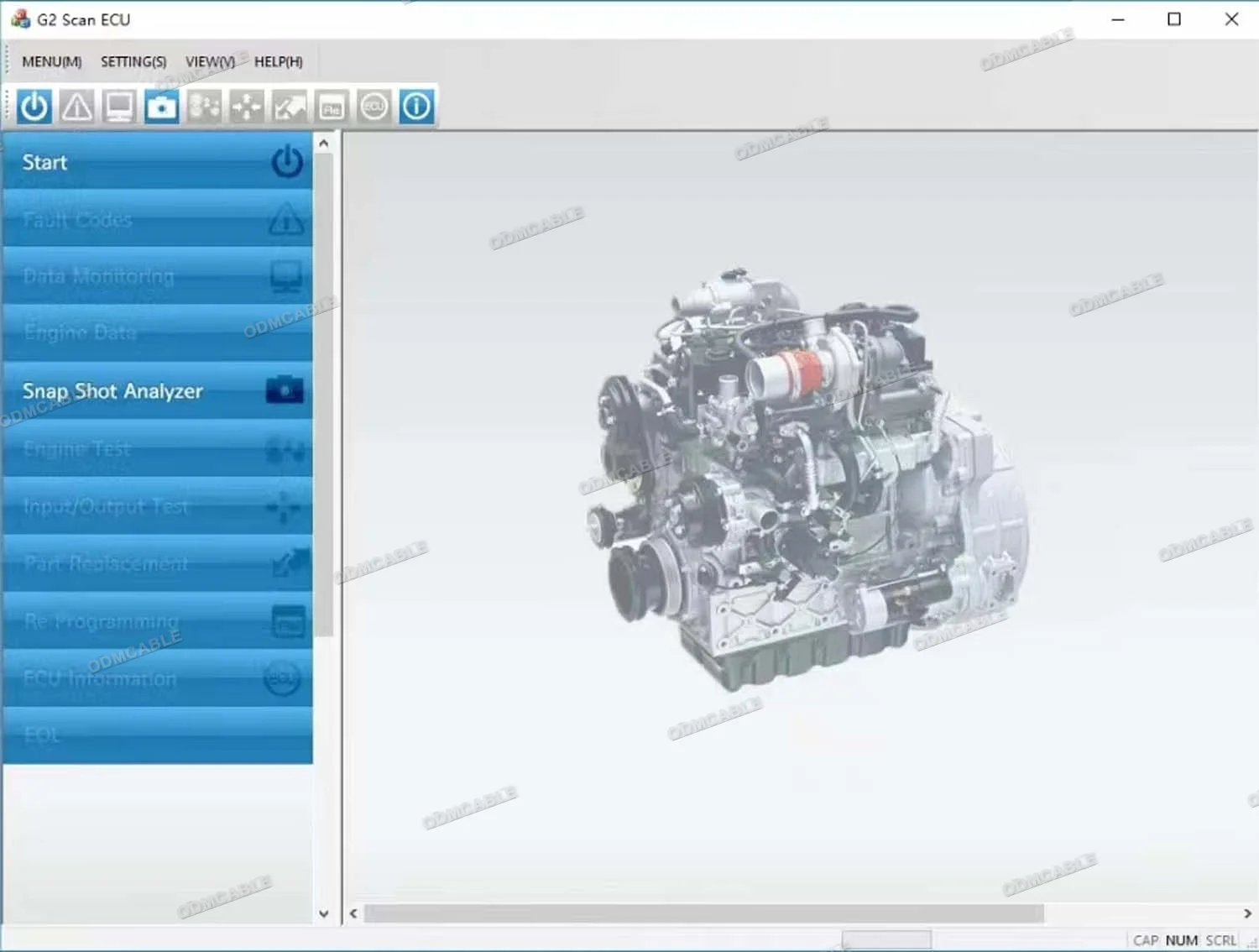Click the horizontal scrollbar thumb

point(703,913)
